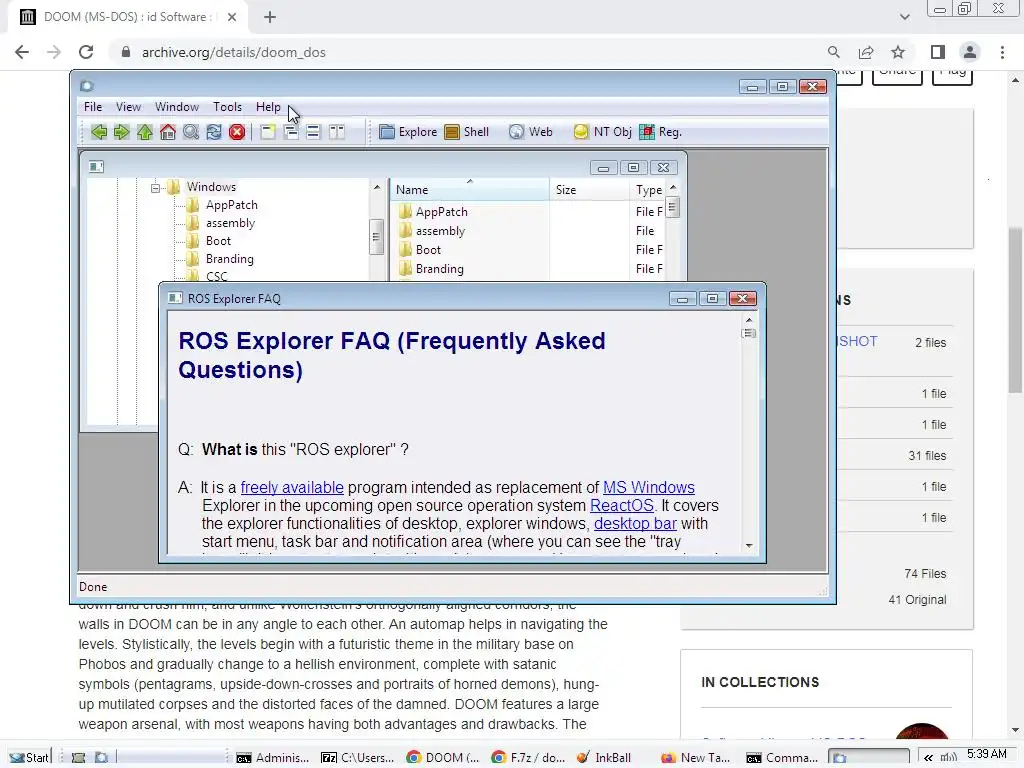Select assembly folder in tree pane
Screen dimensions: 1024x768
230,223
